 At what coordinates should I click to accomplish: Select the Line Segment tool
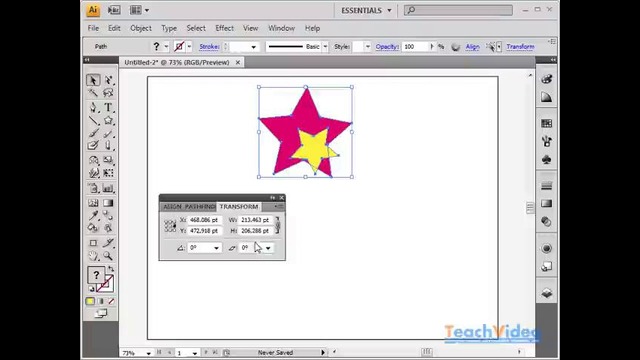tap(93, 120)
